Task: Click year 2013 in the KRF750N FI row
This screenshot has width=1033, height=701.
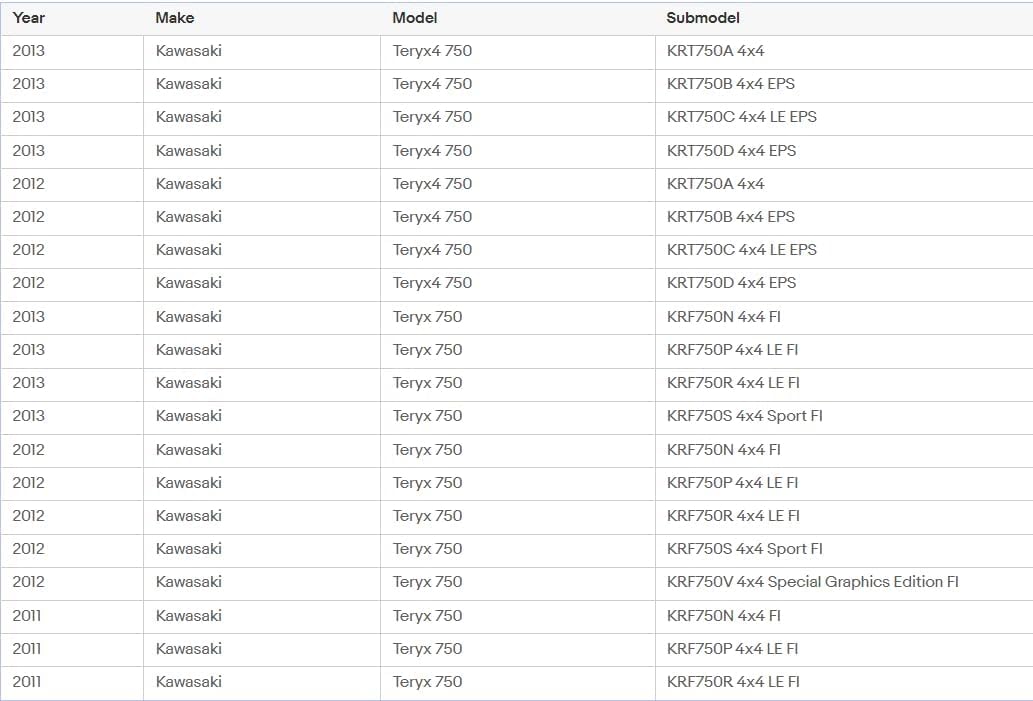Action: click(28, 316)
